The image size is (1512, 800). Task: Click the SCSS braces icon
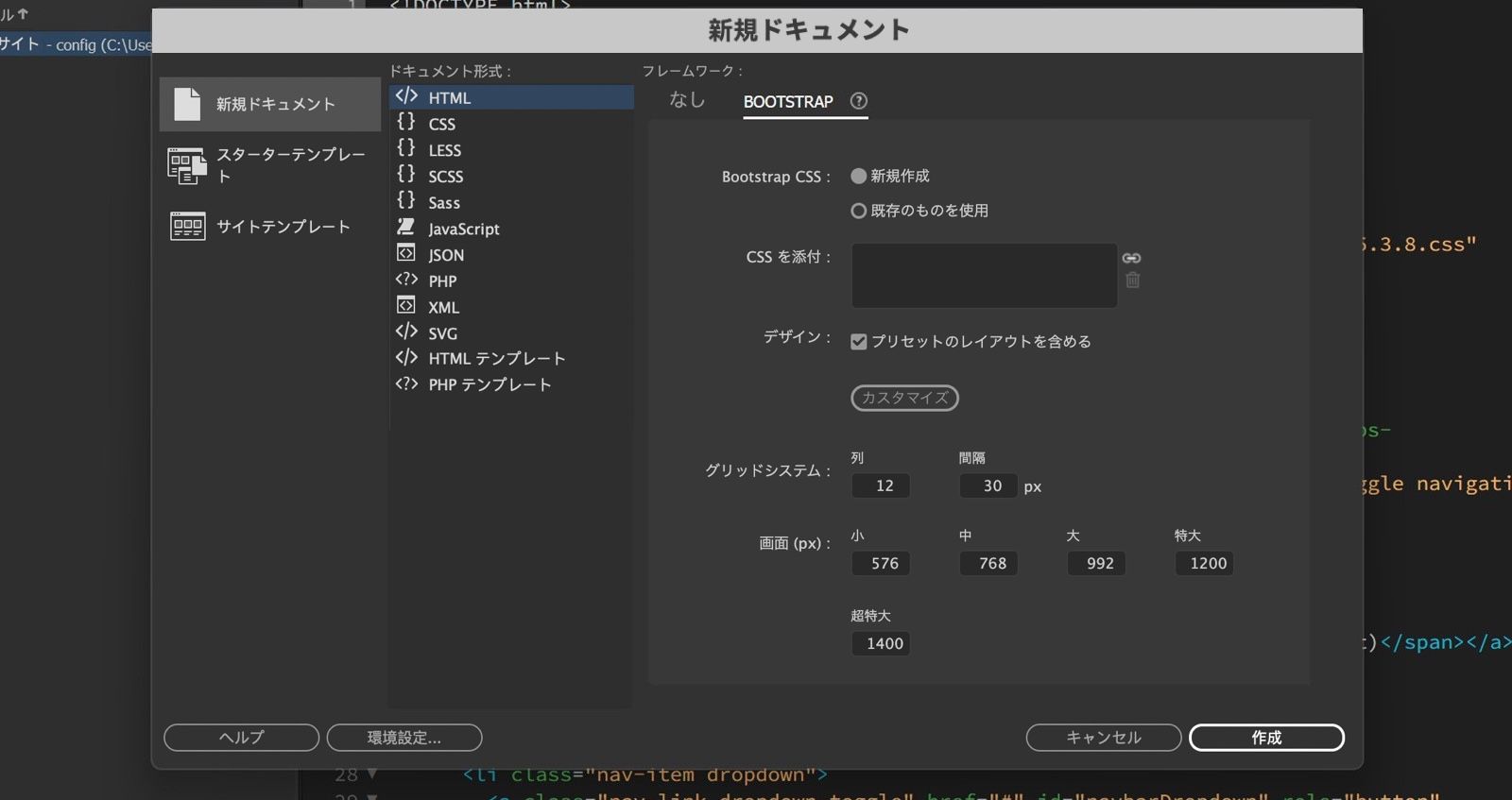406,174
